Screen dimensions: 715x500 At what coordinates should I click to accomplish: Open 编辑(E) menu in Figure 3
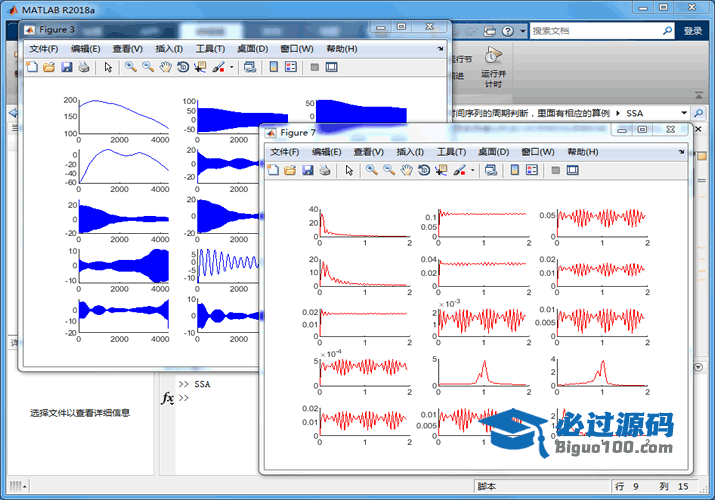(86, 49)
